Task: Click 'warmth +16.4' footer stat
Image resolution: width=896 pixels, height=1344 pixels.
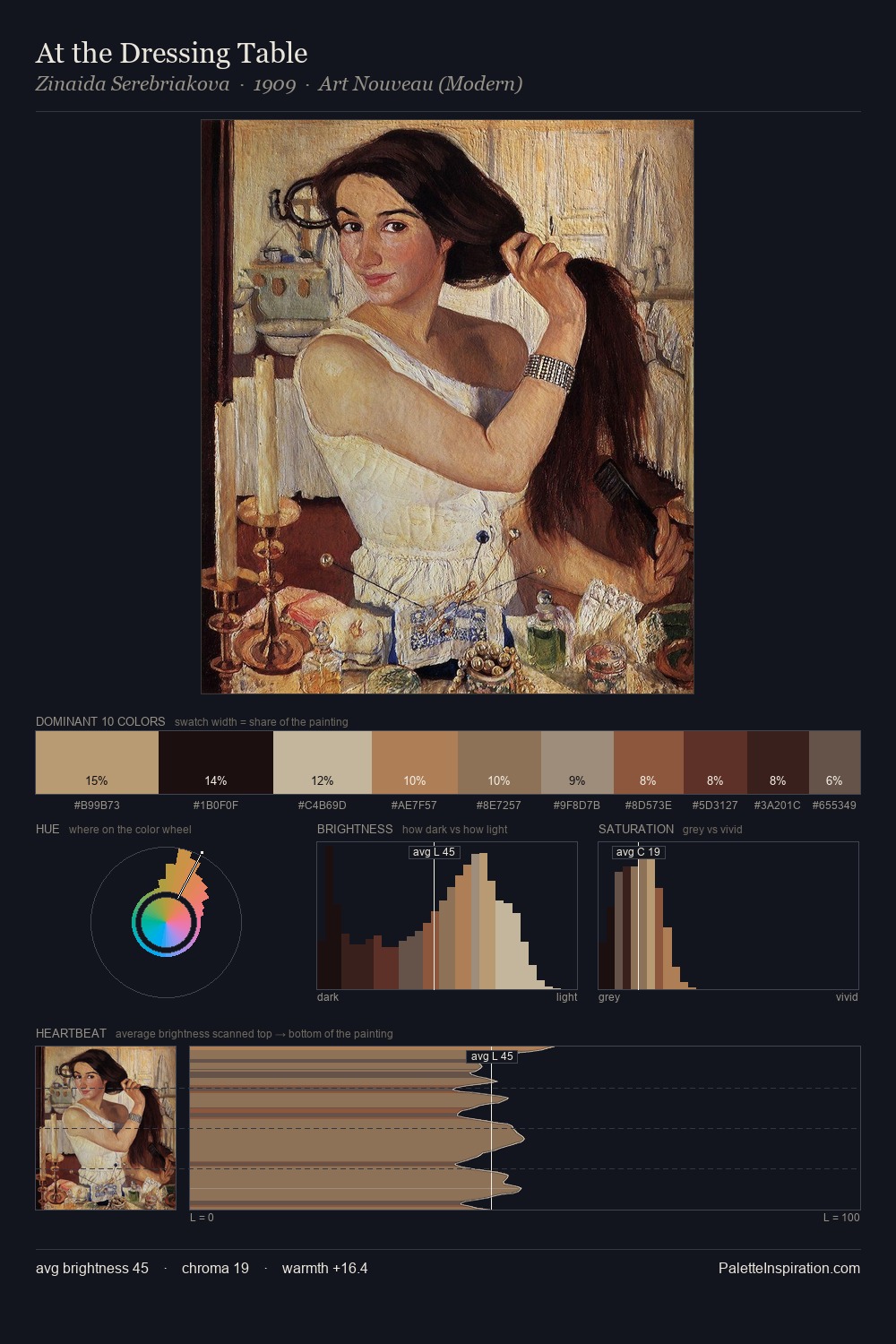Action: (x=324, y=1268)
